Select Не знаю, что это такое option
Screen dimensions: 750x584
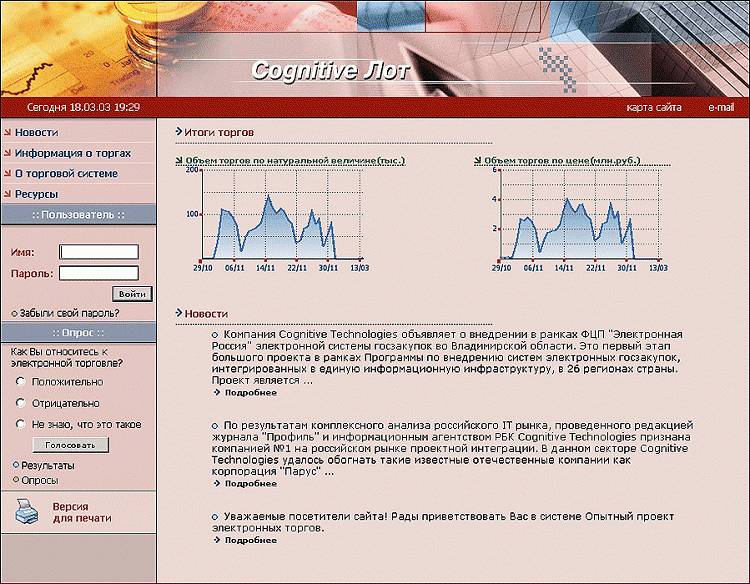(x=21, y=424)
